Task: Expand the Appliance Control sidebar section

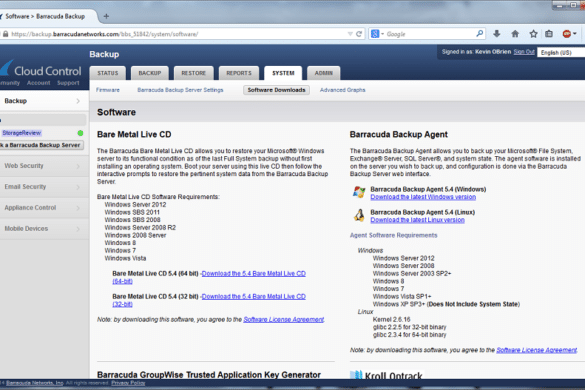Action: 44,208
